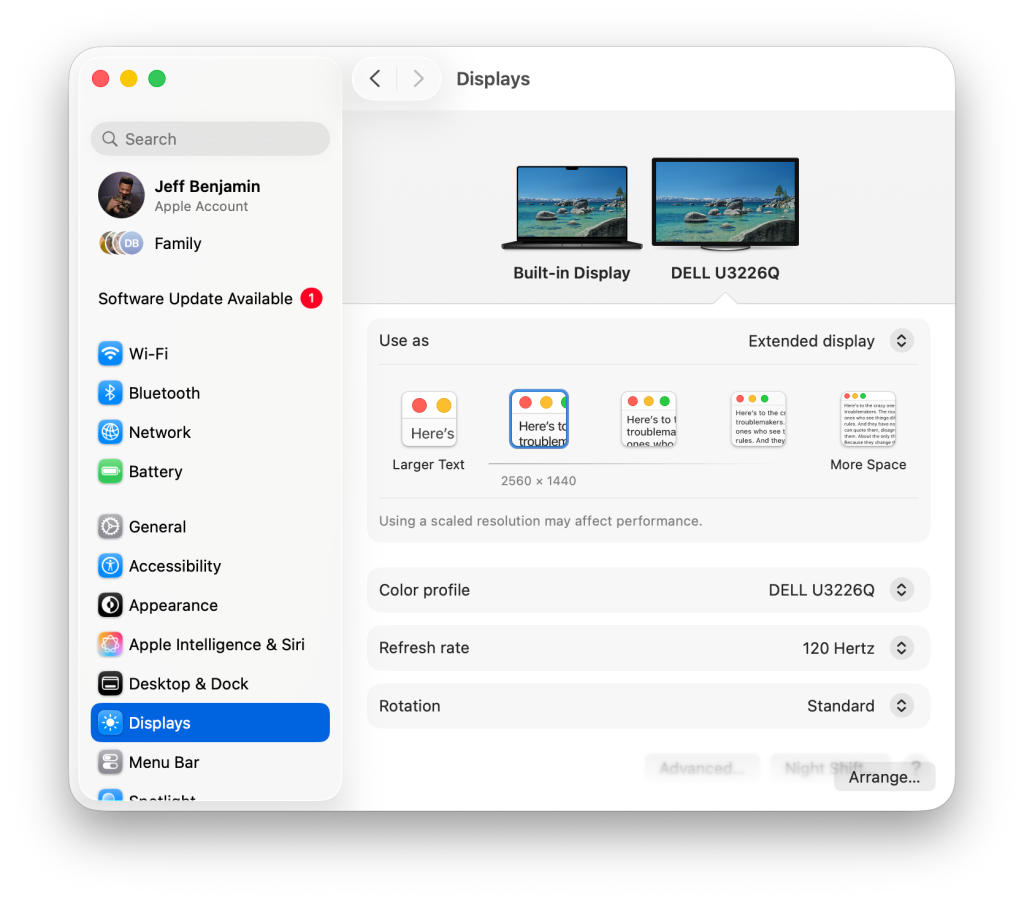
Task: Click the Menu Bar icon
Action: point(110,762)
